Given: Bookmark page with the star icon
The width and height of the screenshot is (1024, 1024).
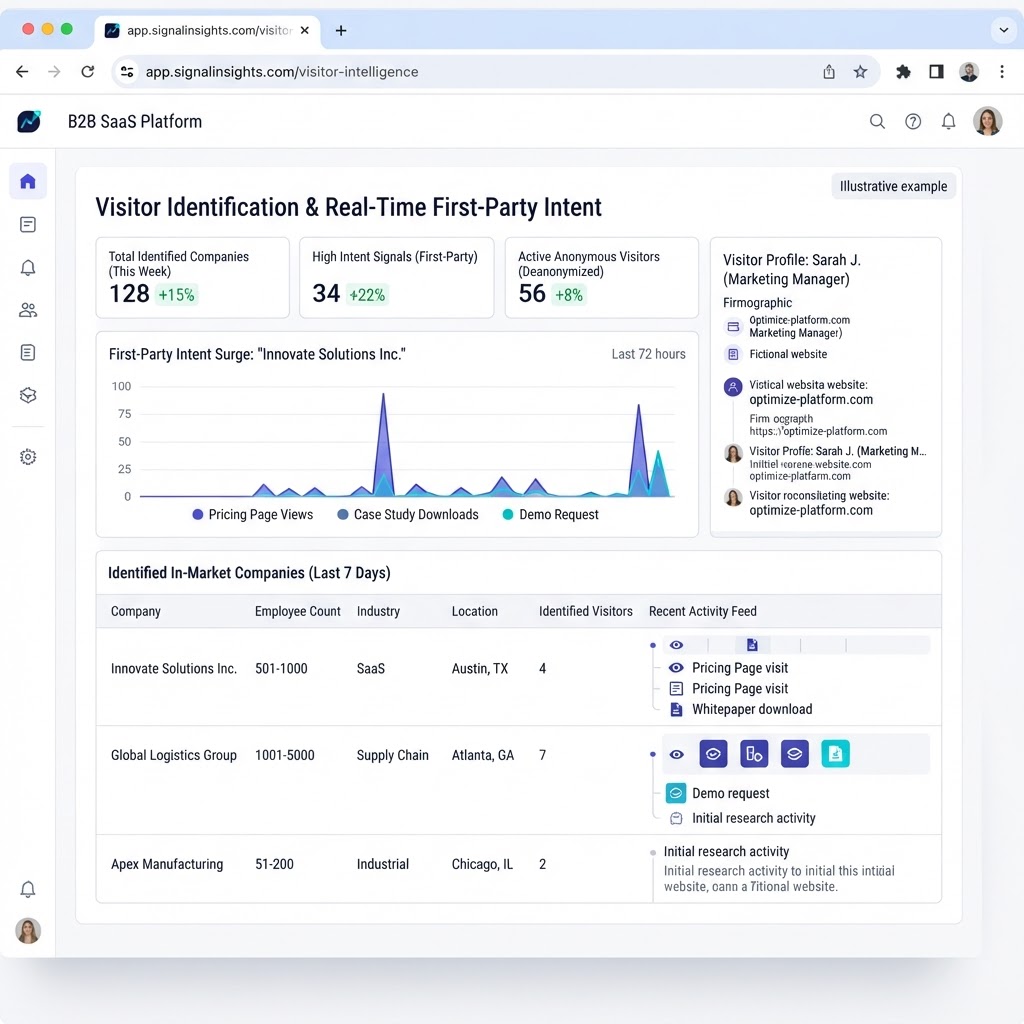Looking at the screenshot, I should pyautogui.click(x=861, y=72).
